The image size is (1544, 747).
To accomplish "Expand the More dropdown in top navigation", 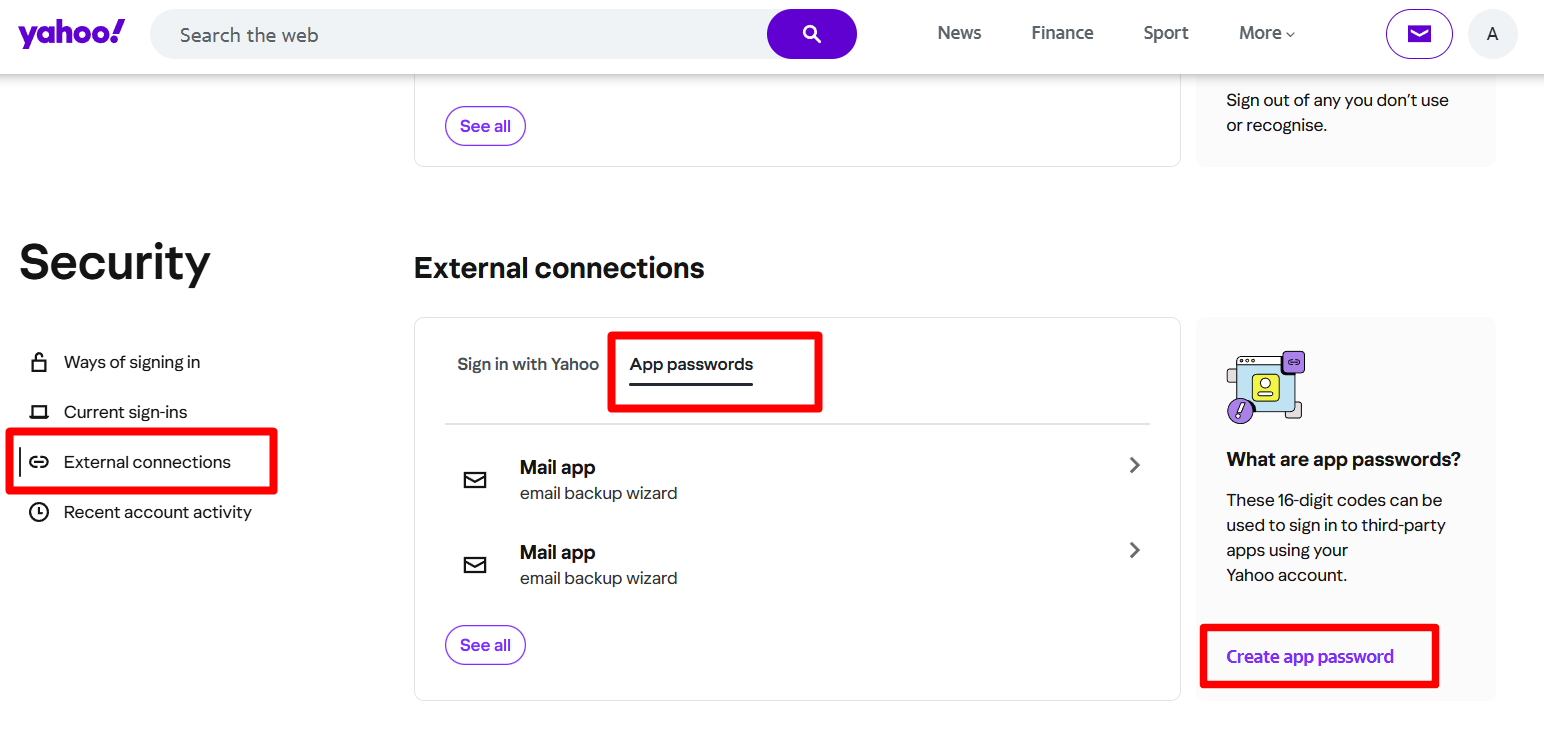I will [x=1266, y=33].
